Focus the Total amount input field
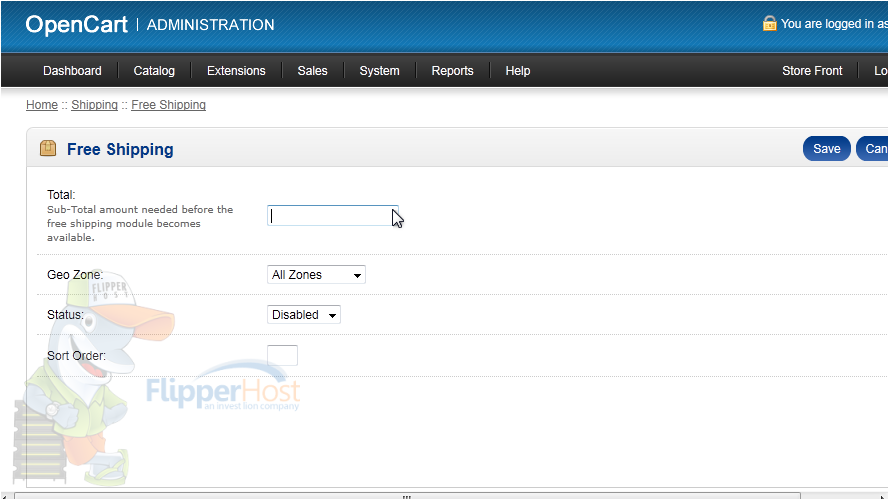The image size is (889, 500). (333, 215)
